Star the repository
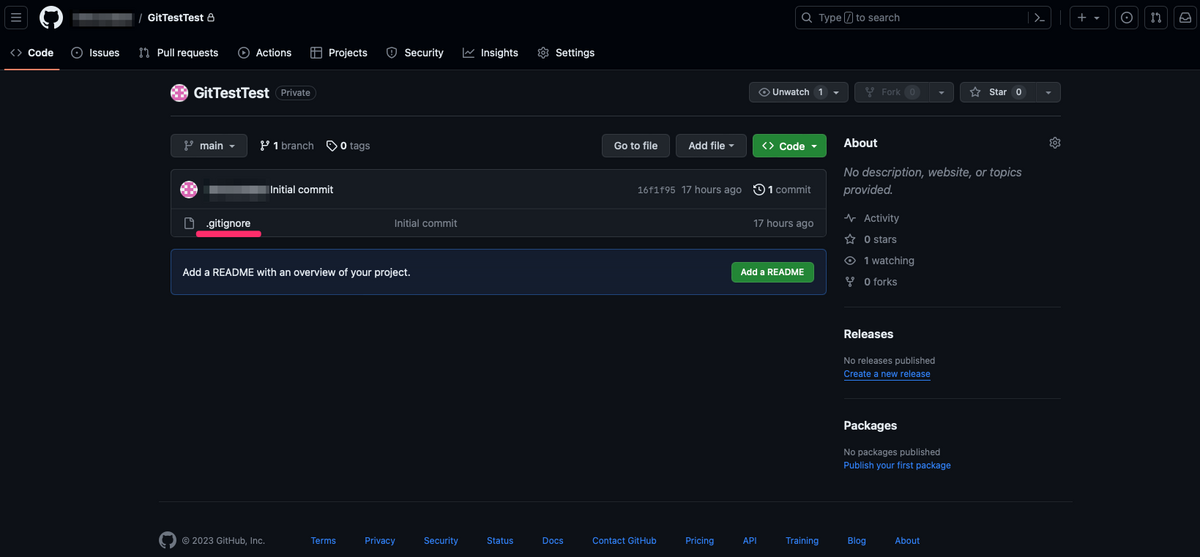The width and height of the screenshot is (1200, 557). pyautogui.click(x=997, y=92)
